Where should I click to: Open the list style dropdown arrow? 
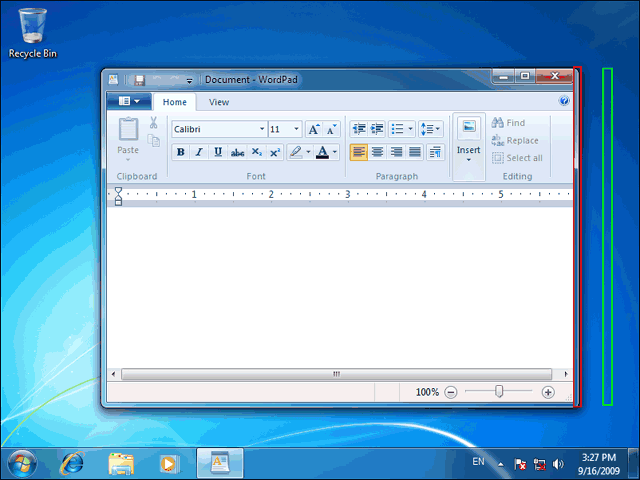[411, 129]
